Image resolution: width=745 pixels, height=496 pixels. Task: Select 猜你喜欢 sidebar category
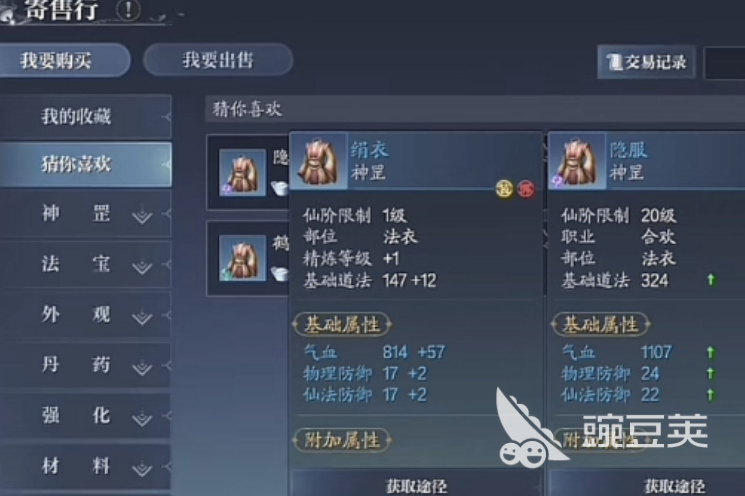coord(86,164)
